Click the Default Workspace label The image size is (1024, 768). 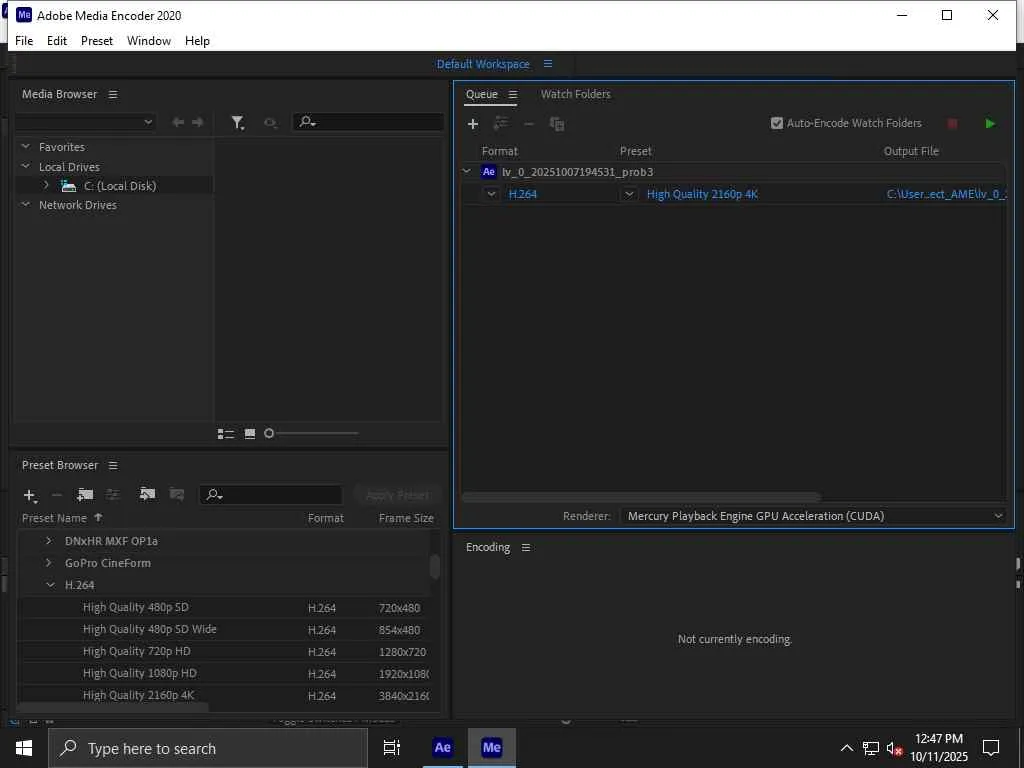tap(483, 64)
